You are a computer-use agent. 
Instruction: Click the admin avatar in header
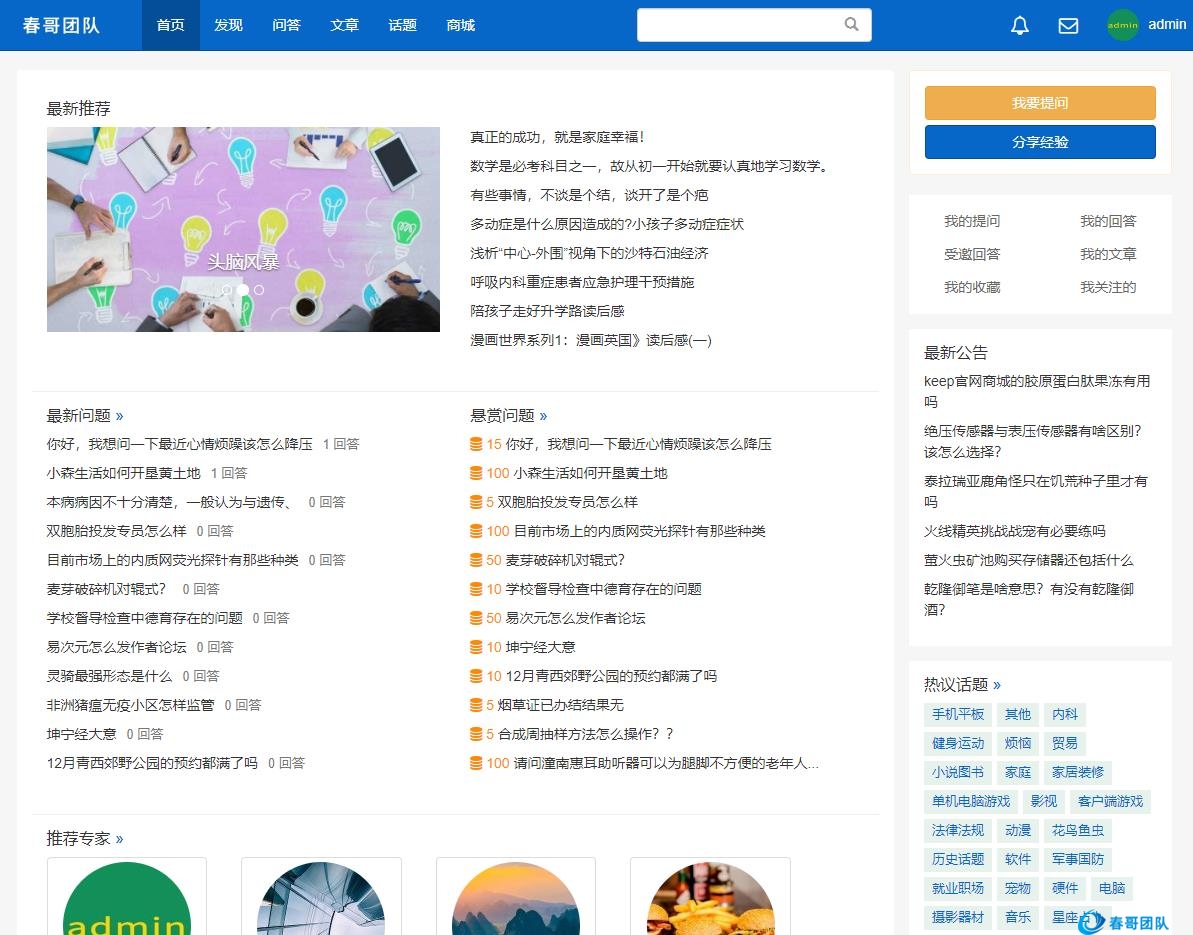[x=1123, y=25]
